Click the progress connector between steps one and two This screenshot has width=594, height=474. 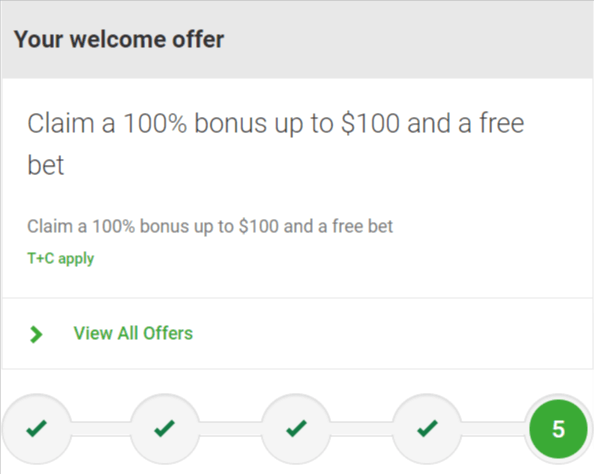click(101, 429)
